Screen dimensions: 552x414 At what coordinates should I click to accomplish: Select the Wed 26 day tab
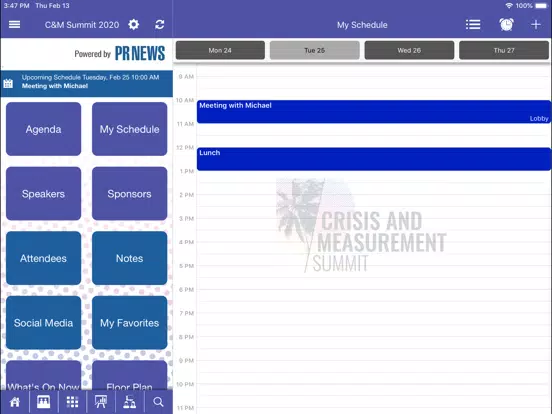(409, 50)
